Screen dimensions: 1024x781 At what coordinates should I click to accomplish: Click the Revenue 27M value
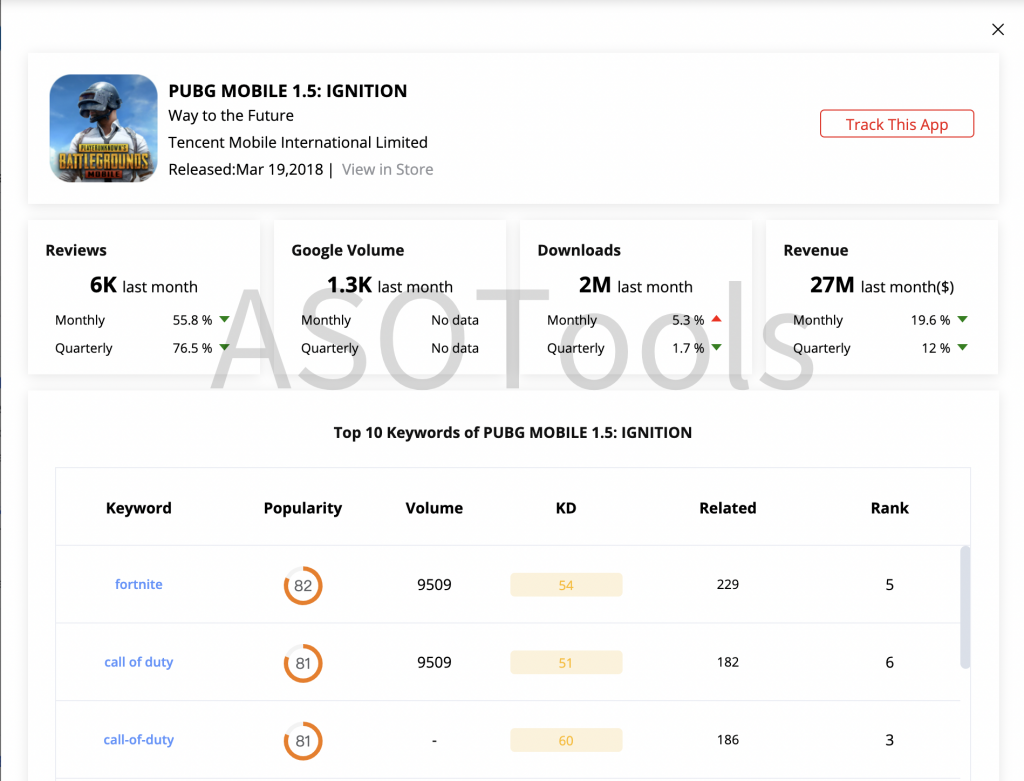point(832,285)
